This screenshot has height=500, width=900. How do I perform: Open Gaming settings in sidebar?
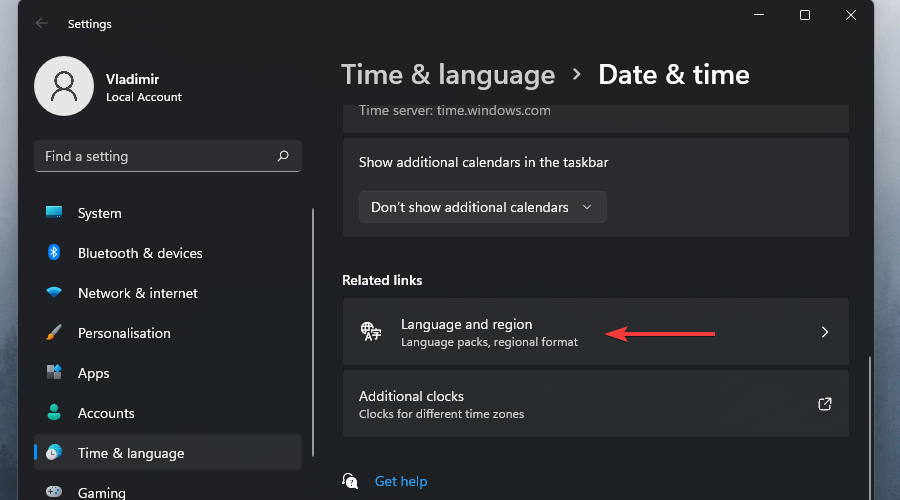(x=102, y=492)
